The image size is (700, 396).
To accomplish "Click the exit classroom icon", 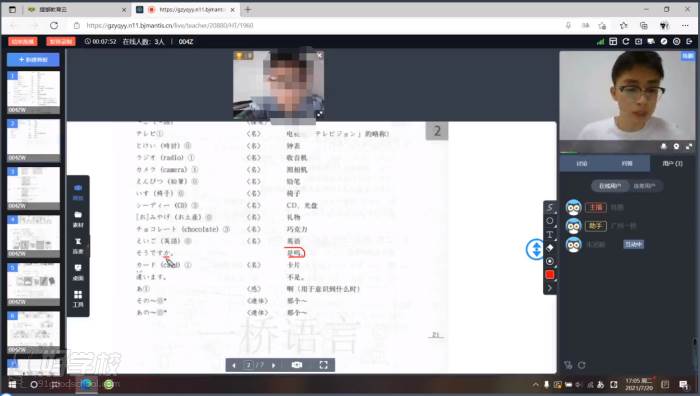I will point(689,42).
